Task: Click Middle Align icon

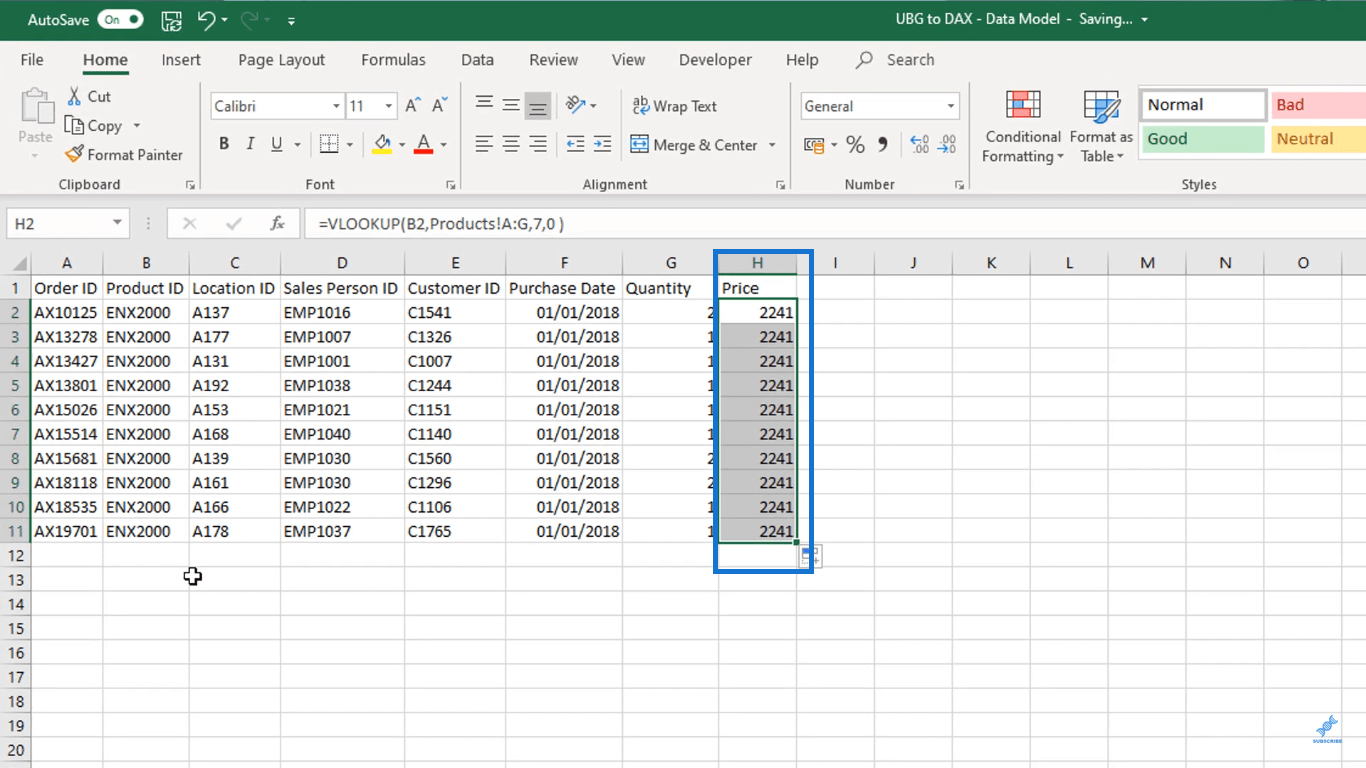Action: pos(511,105)
